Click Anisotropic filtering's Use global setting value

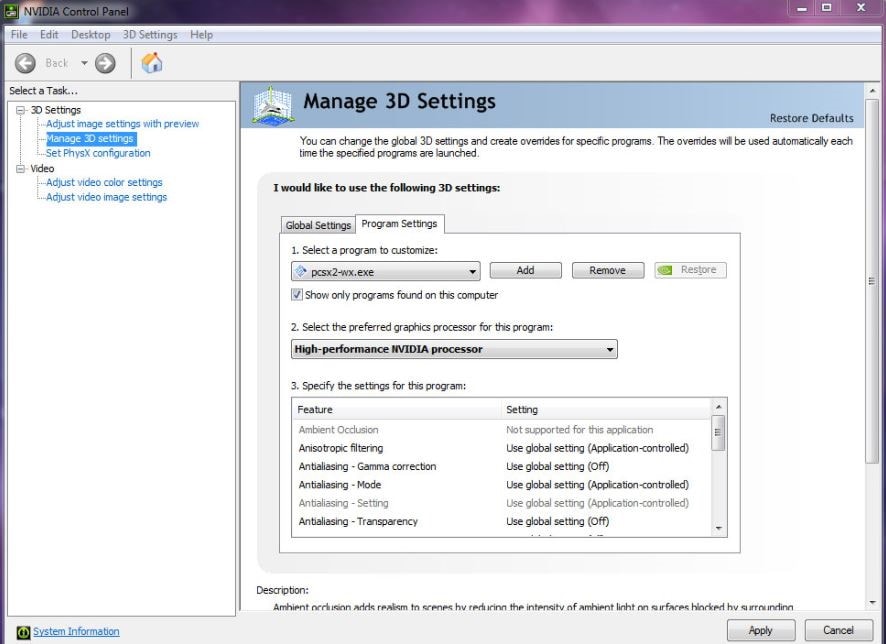click(597, 448)
